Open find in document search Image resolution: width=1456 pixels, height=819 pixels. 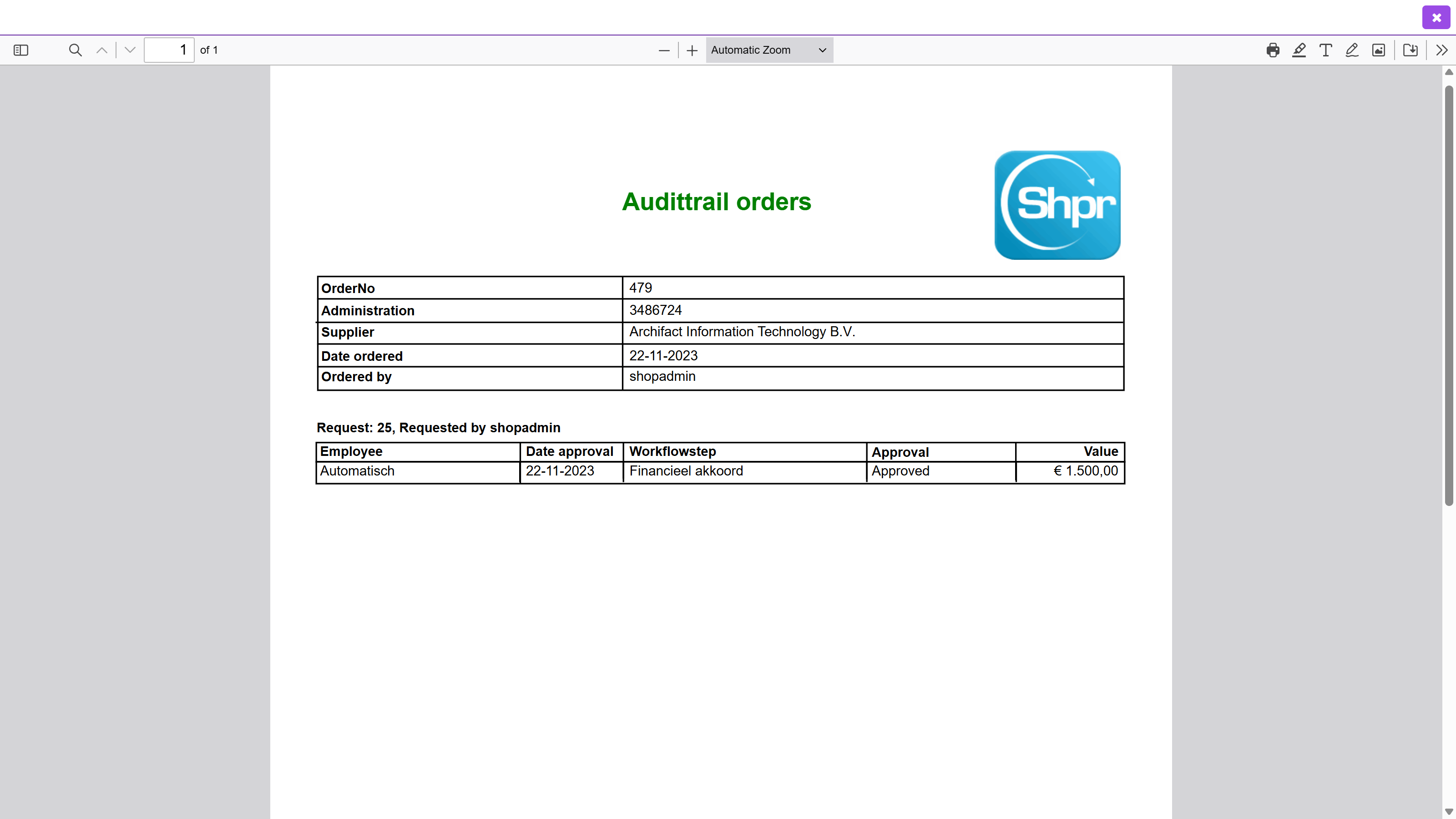(75, 51)
